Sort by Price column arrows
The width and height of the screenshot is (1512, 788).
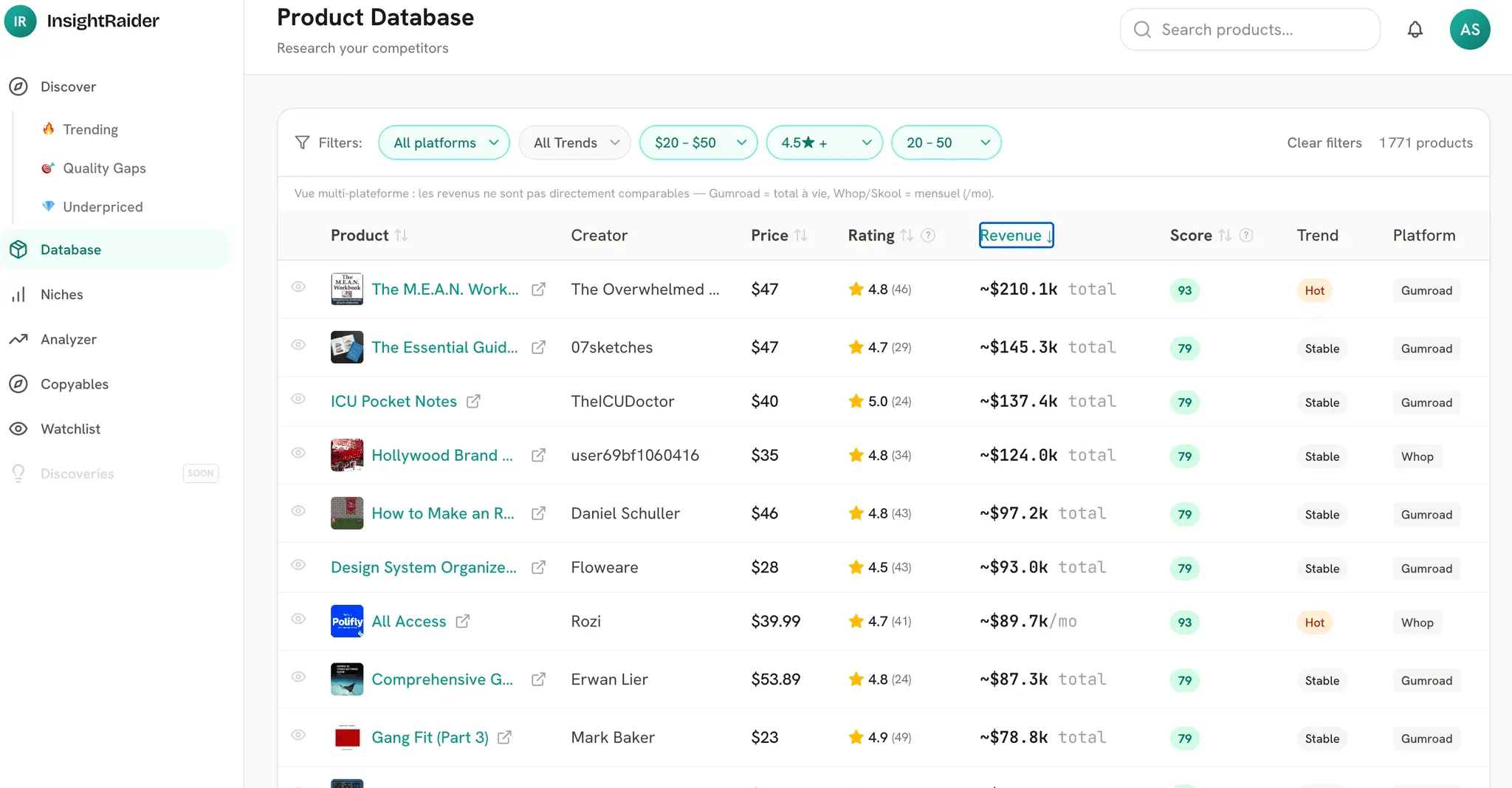801,236
